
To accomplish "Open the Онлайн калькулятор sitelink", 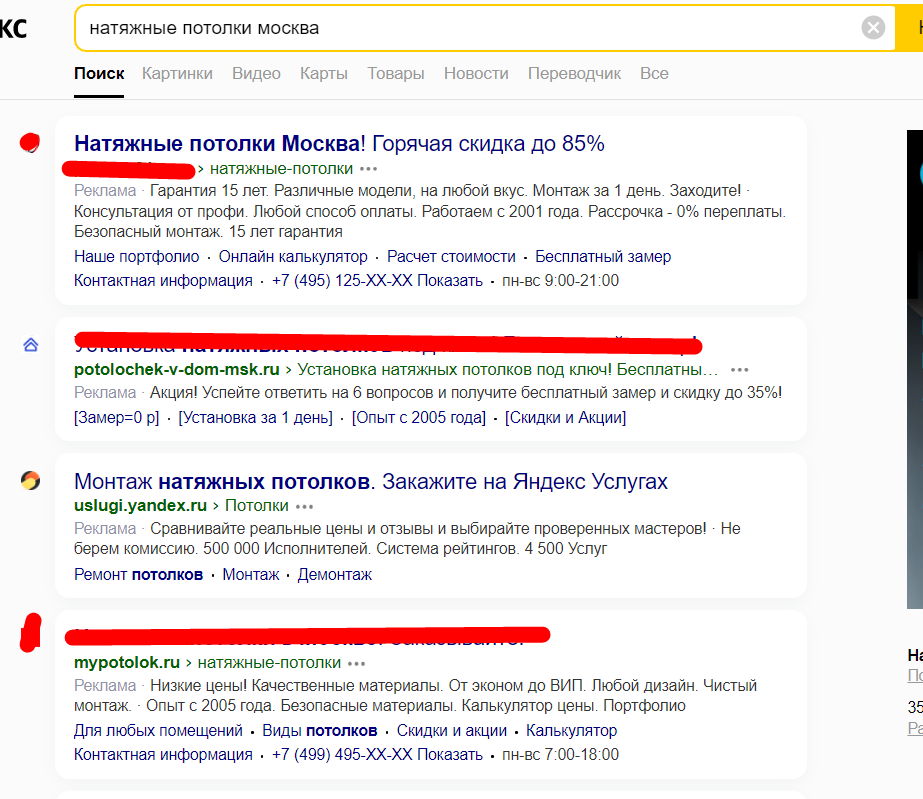I will 293,257.
